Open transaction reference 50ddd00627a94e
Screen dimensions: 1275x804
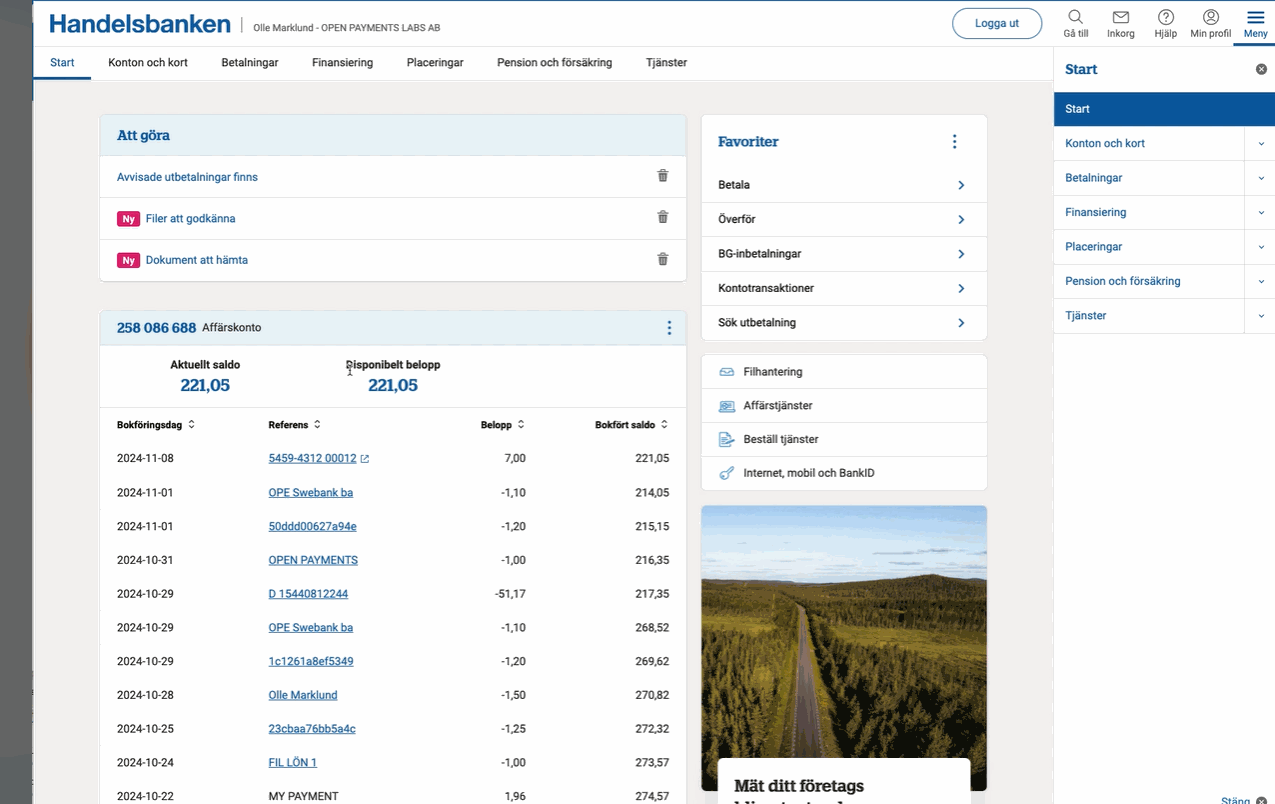point(312,527)
